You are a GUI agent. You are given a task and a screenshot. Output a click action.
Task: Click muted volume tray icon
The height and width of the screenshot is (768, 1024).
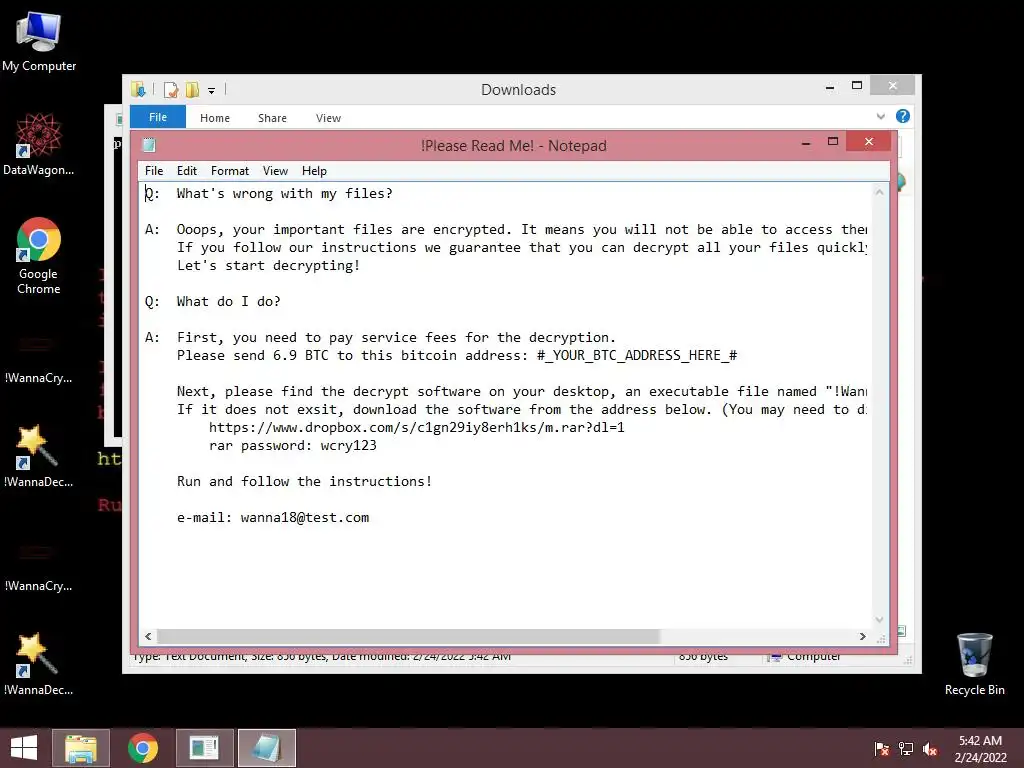tap(930, 749)
